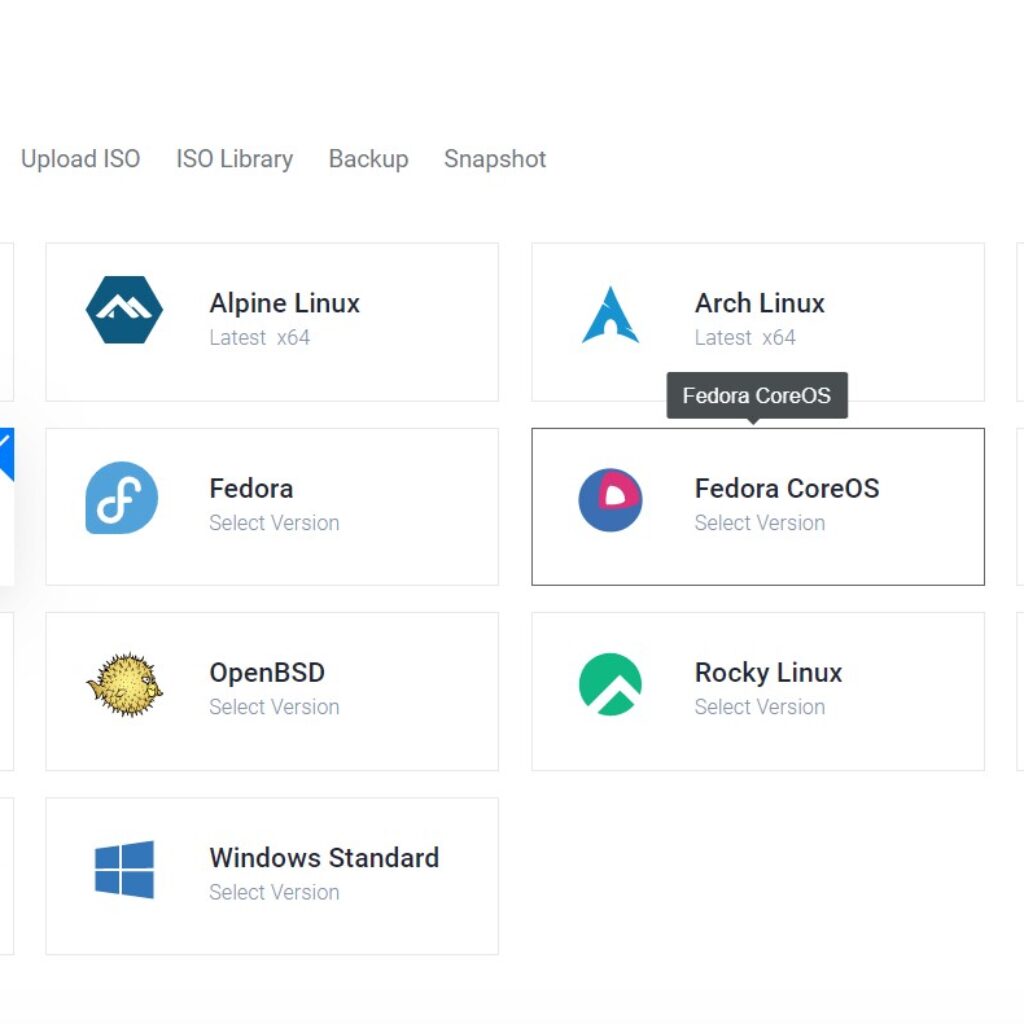Click the Alpine Linux hexagon mountain logo

[x=124, y=310]
